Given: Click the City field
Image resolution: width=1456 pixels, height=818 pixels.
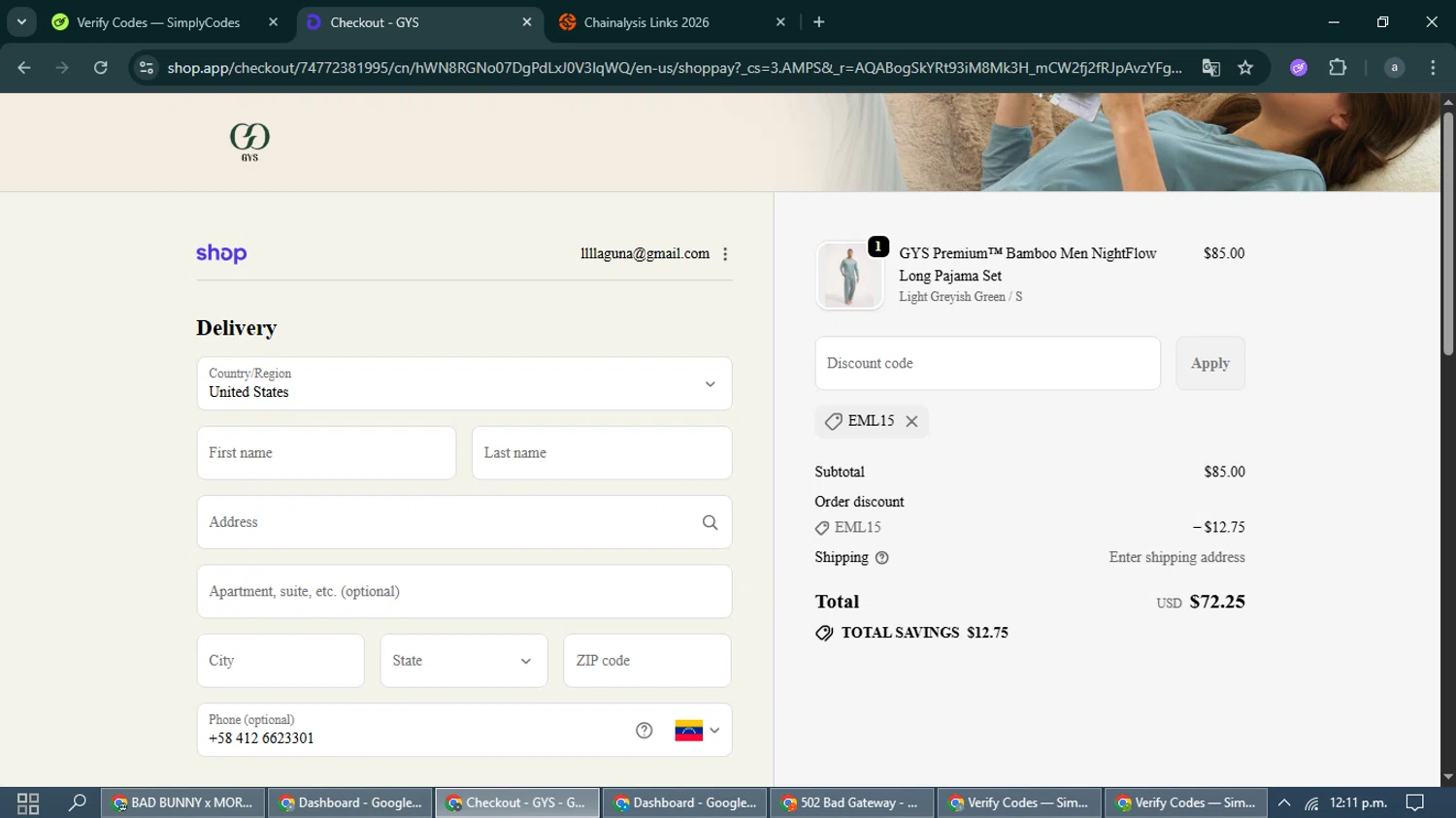Looking at the screenshot, I should point(281,661).
